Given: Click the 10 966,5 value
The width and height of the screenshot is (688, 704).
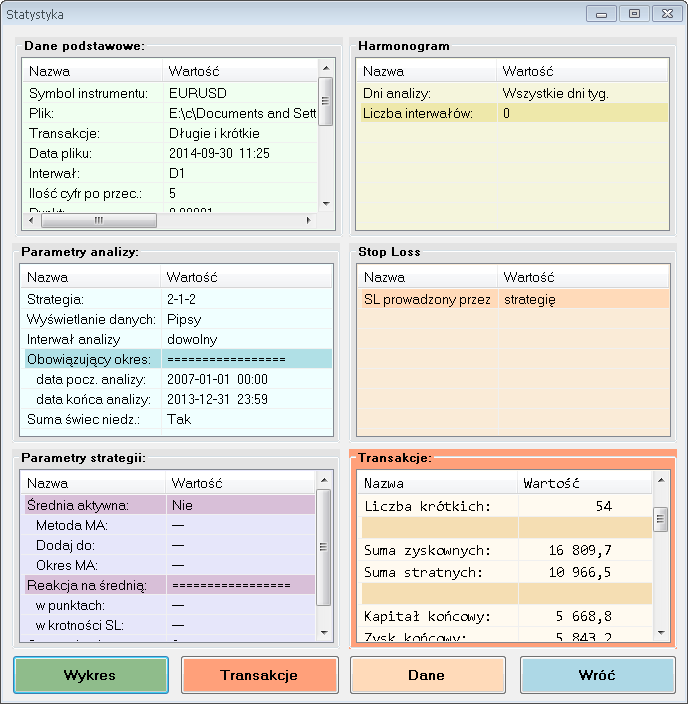Looking at the screenshot, I should (x=580, y=572).
